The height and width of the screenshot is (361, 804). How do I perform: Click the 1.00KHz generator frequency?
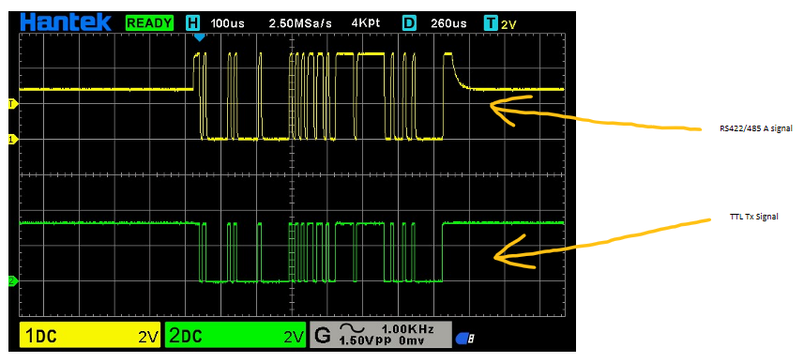[408, 329]
